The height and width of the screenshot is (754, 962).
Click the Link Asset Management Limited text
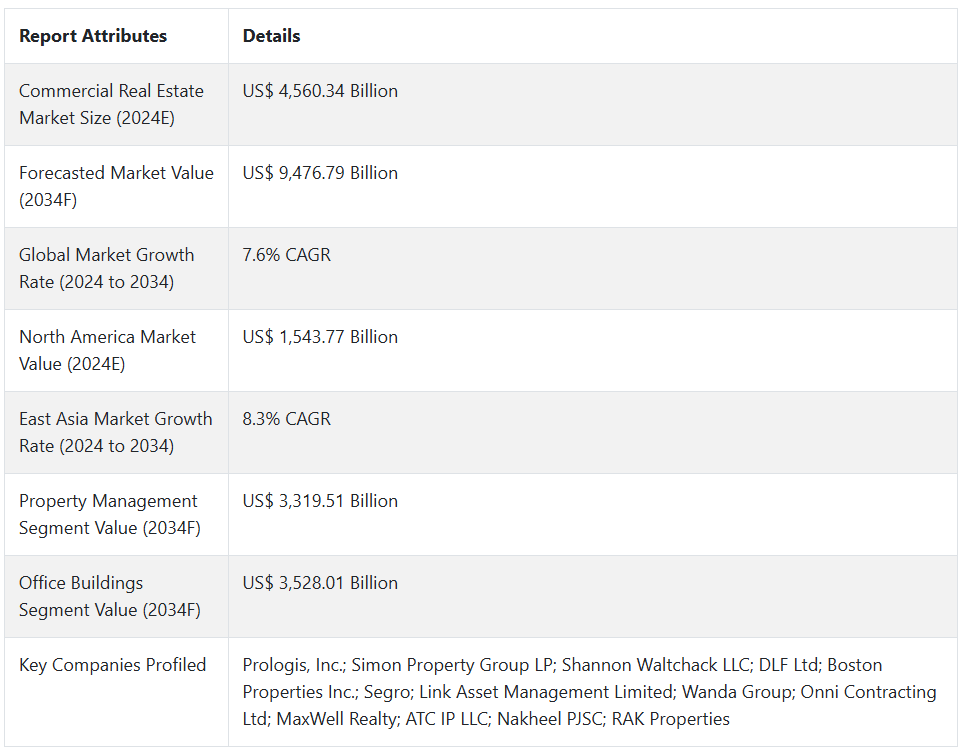(x=545, y=692)
